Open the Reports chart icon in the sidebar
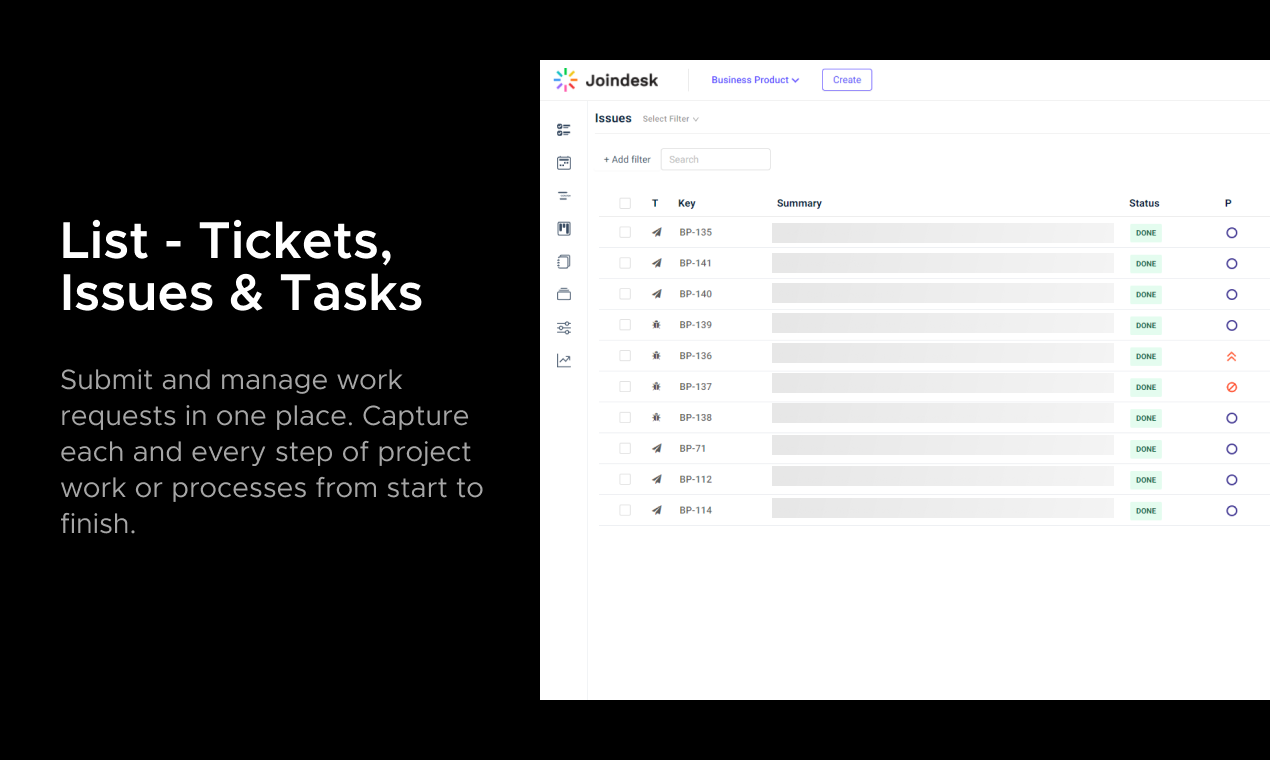Screen dimensions: 1270x760 pos(564,360)
